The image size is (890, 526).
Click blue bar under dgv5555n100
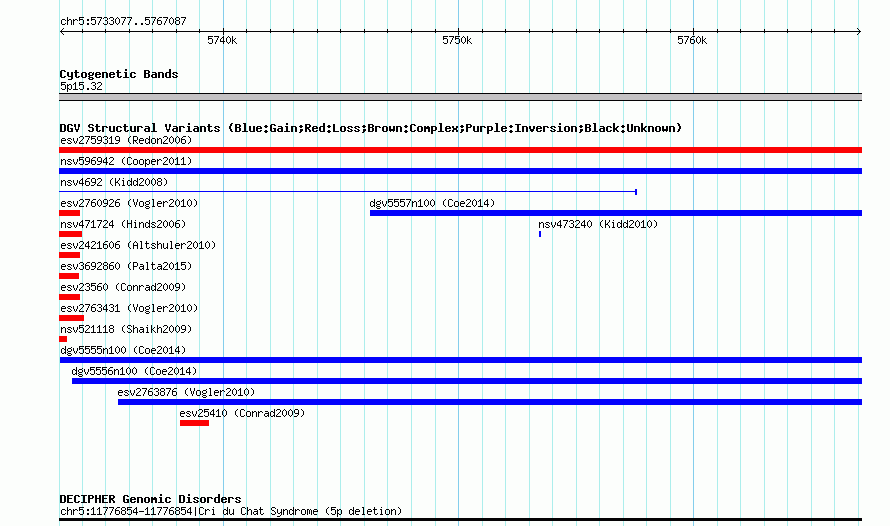[x=460, y=360]
